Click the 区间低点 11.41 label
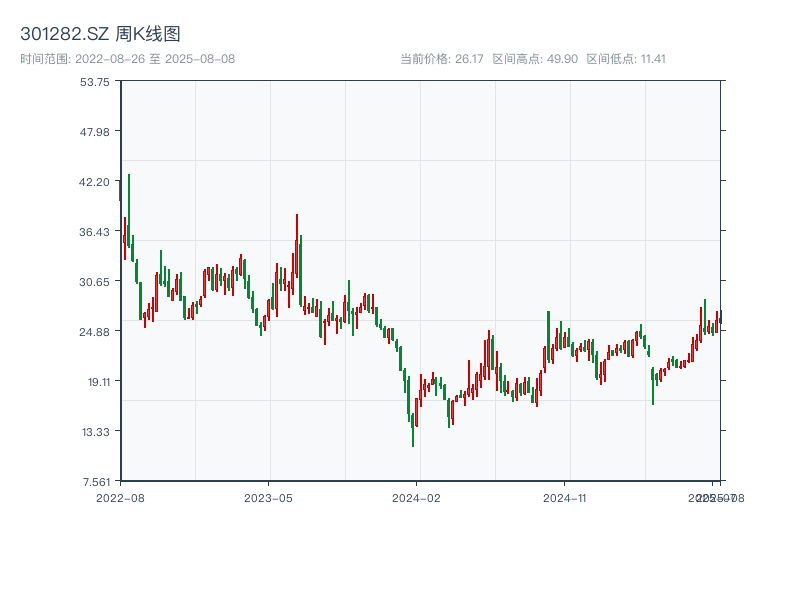800x600 pixels. (x=626, y=59)
